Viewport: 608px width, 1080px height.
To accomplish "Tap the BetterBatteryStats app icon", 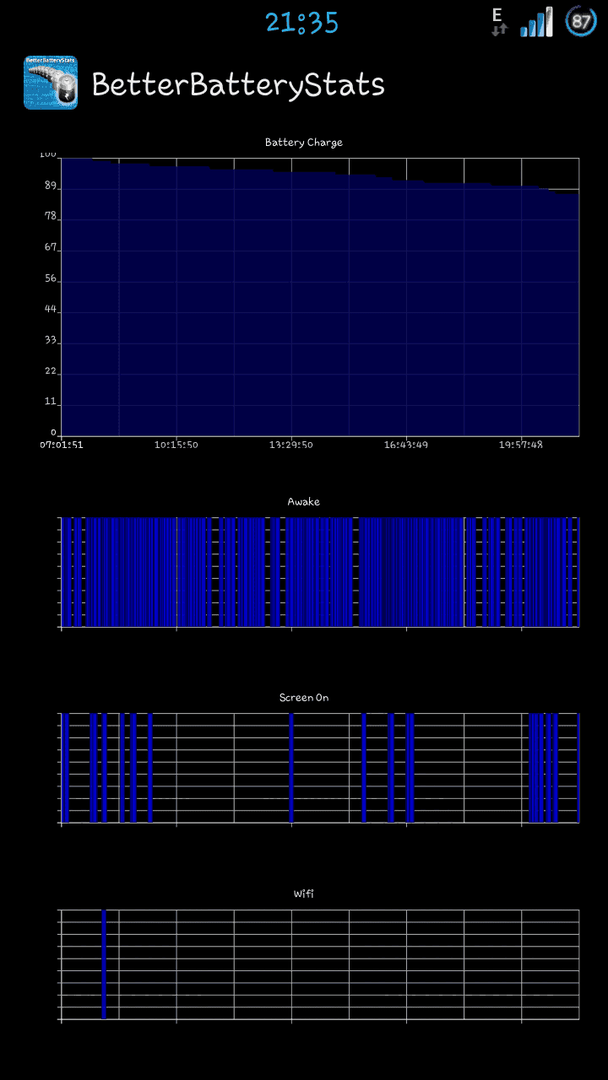I will (x=50, y=83).
